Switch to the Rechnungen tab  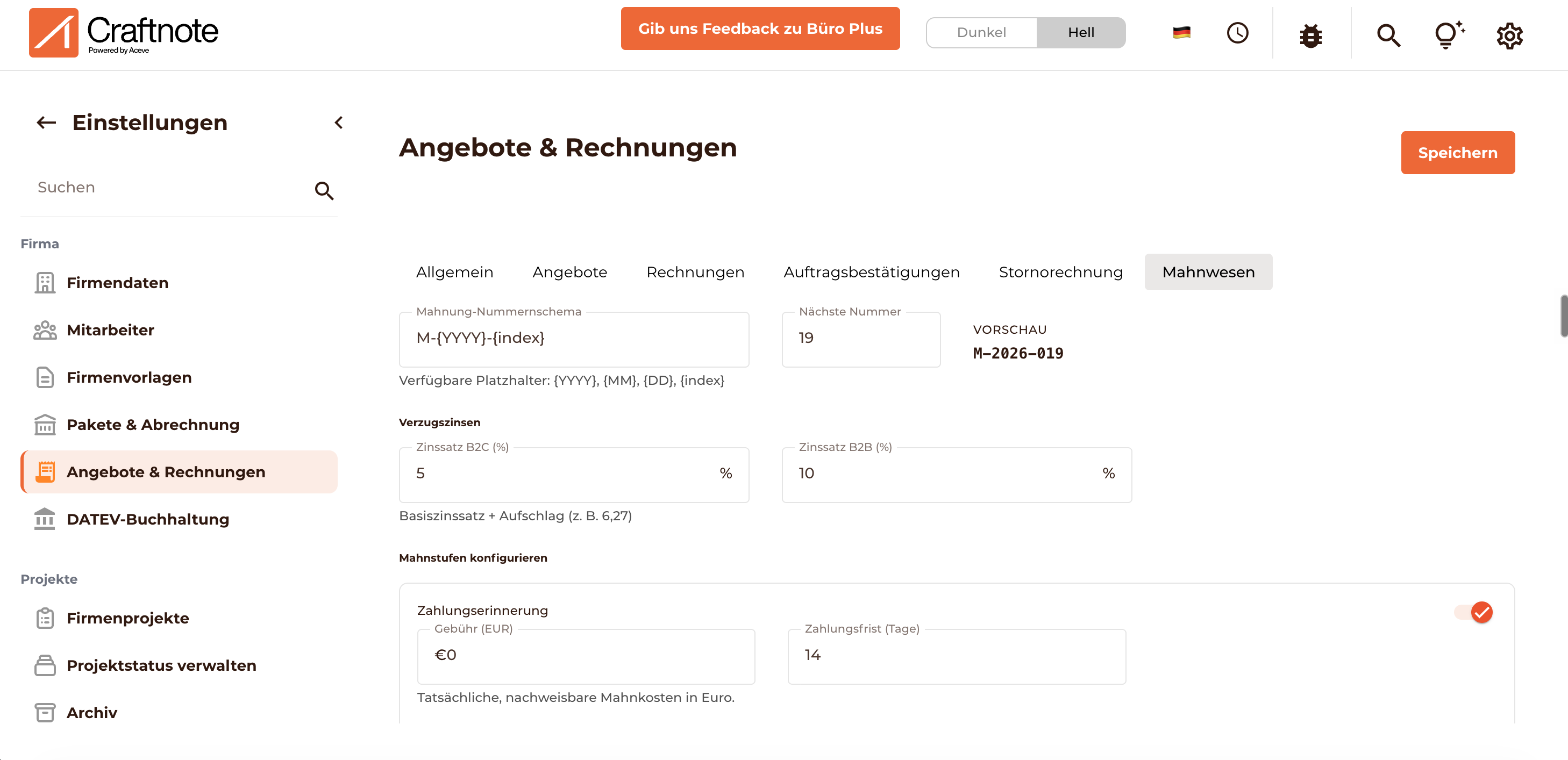(695, 272)
